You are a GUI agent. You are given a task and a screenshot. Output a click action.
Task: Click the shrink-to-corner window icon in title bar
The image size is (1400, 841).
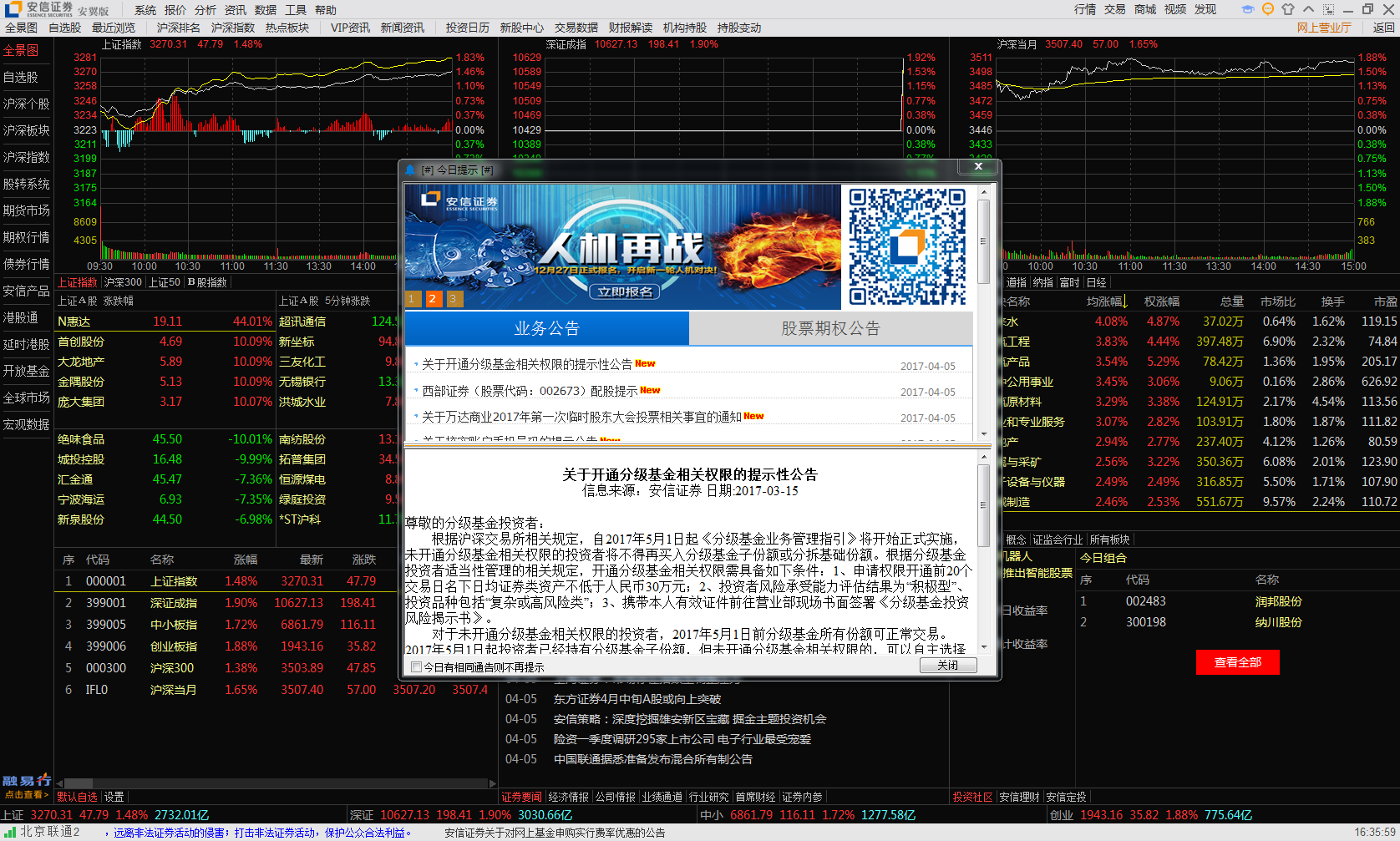pos(1328,9)
